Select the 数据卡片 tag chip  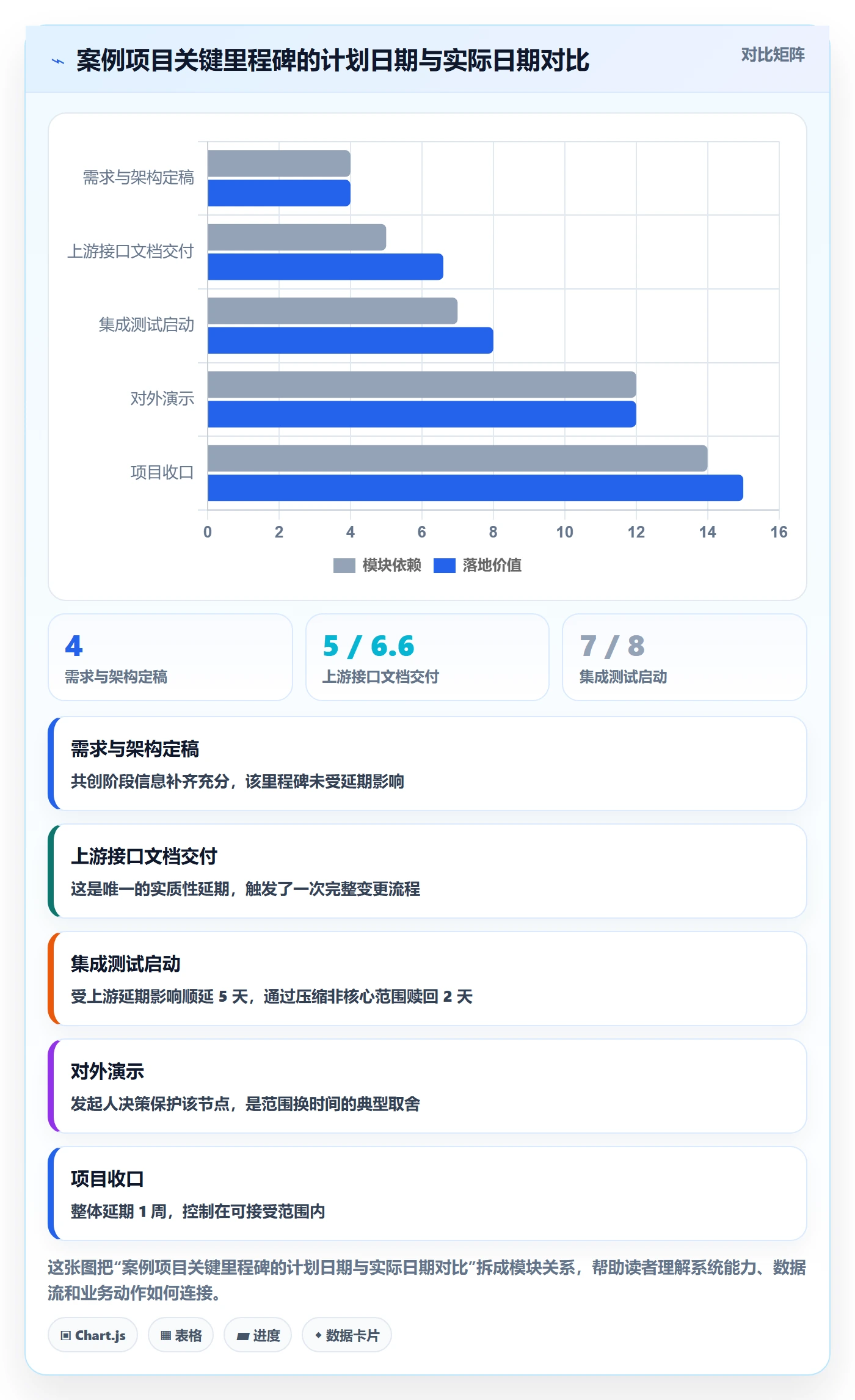click(347, 1335)
